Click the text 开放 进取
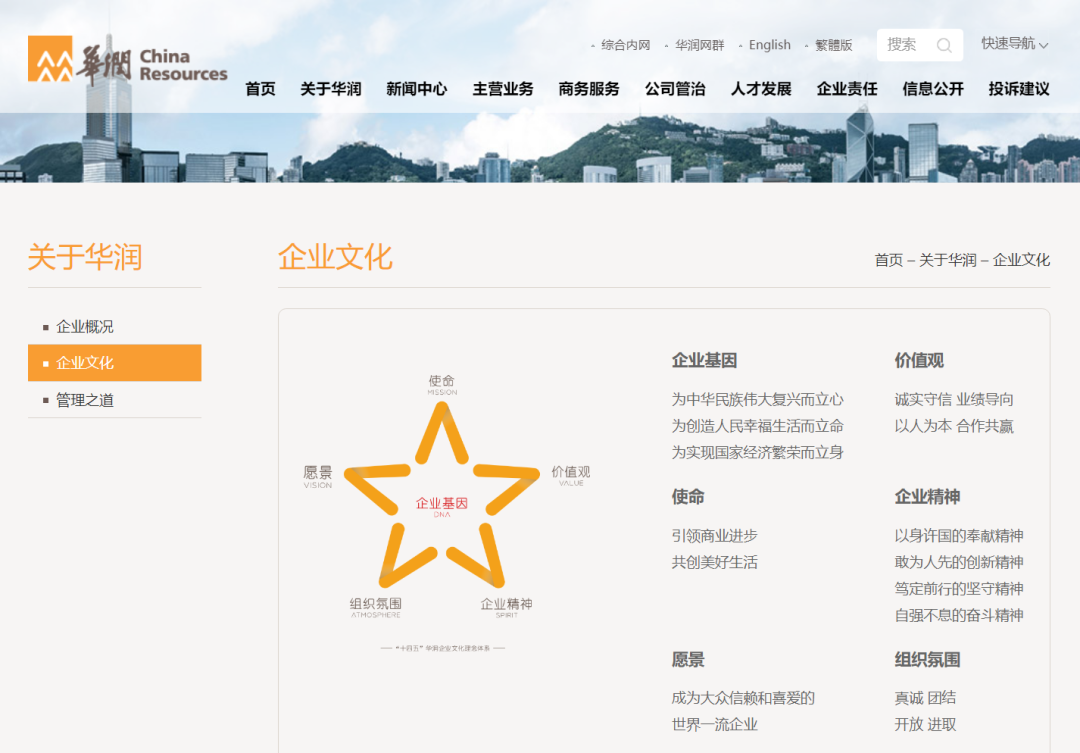Image resolution: width=1080 pixels, height=753 pixels. [x=925, y=725]
